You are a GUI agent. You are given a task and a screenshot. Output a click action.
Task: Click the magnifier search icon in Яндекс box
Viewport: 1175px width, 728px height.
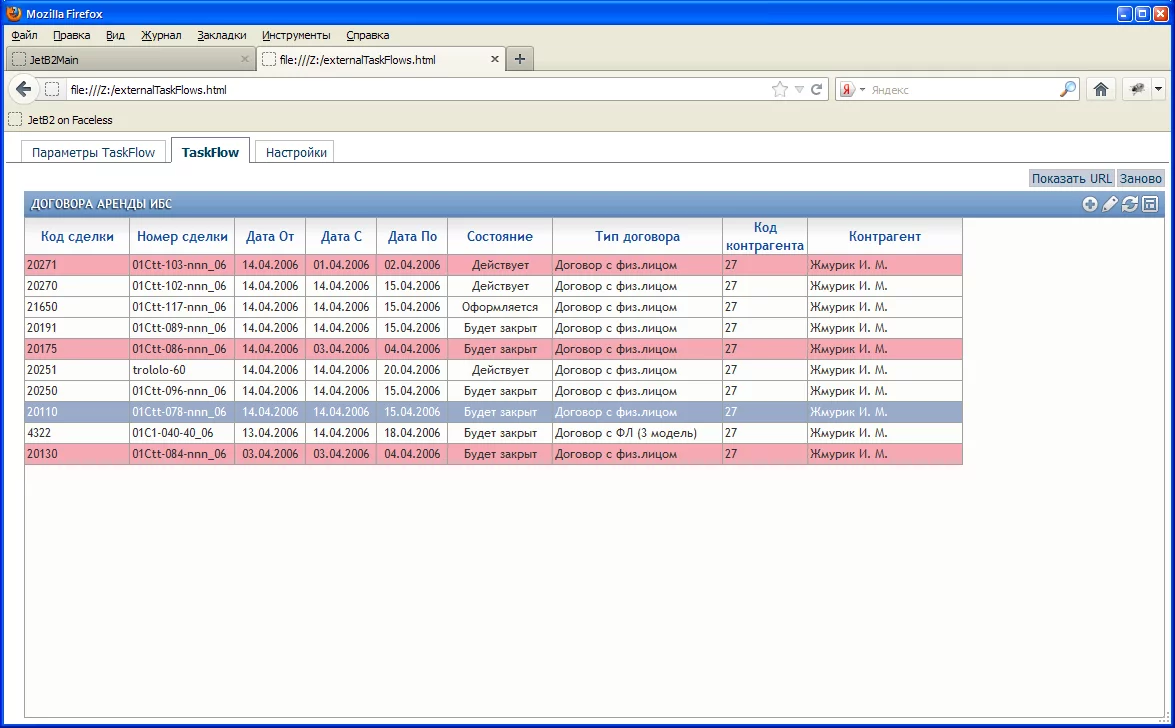(x=1068, y=89)
